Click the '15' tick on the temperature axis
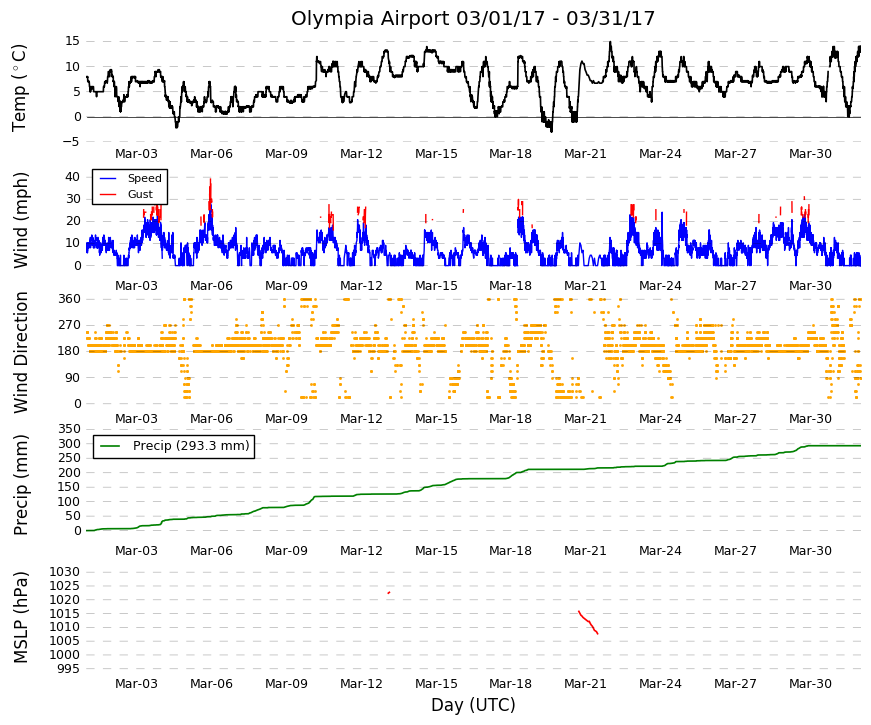The image size is (871, 725). click(73, 41)
